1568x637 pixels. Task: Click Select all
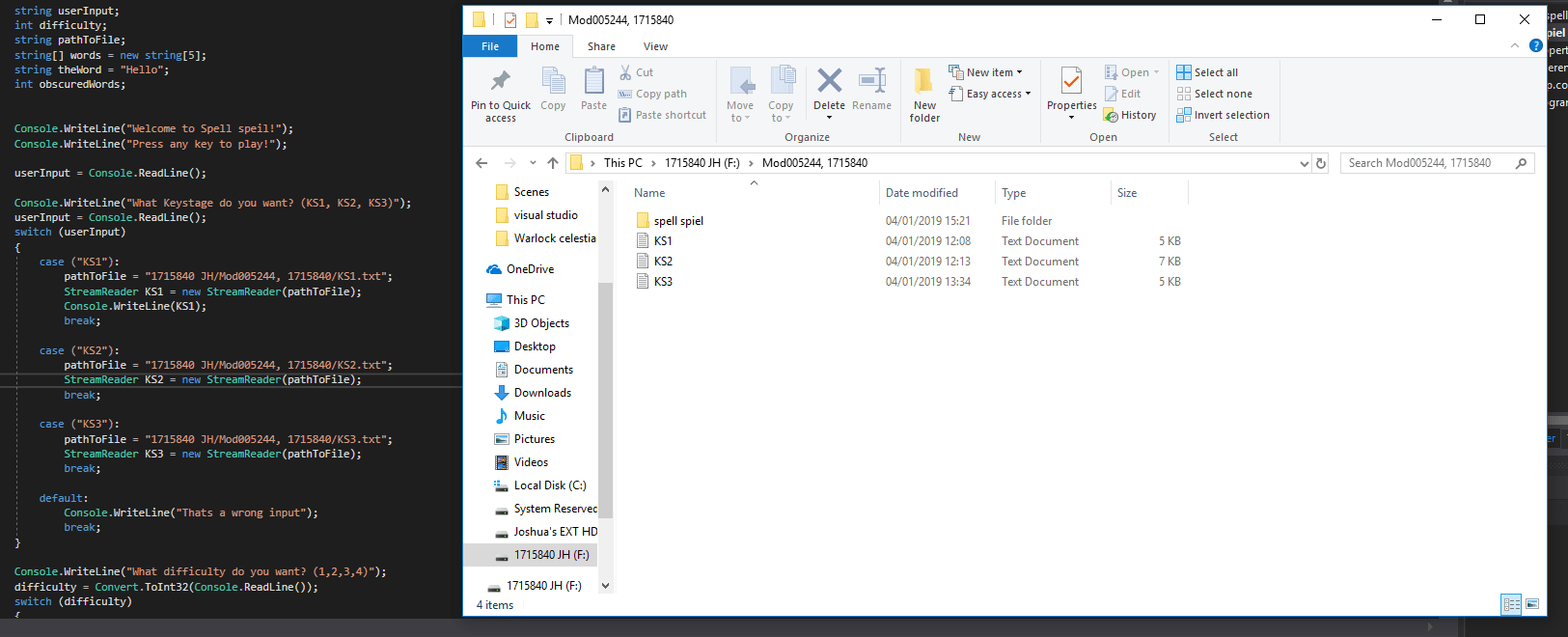[x=1207, y=72]
